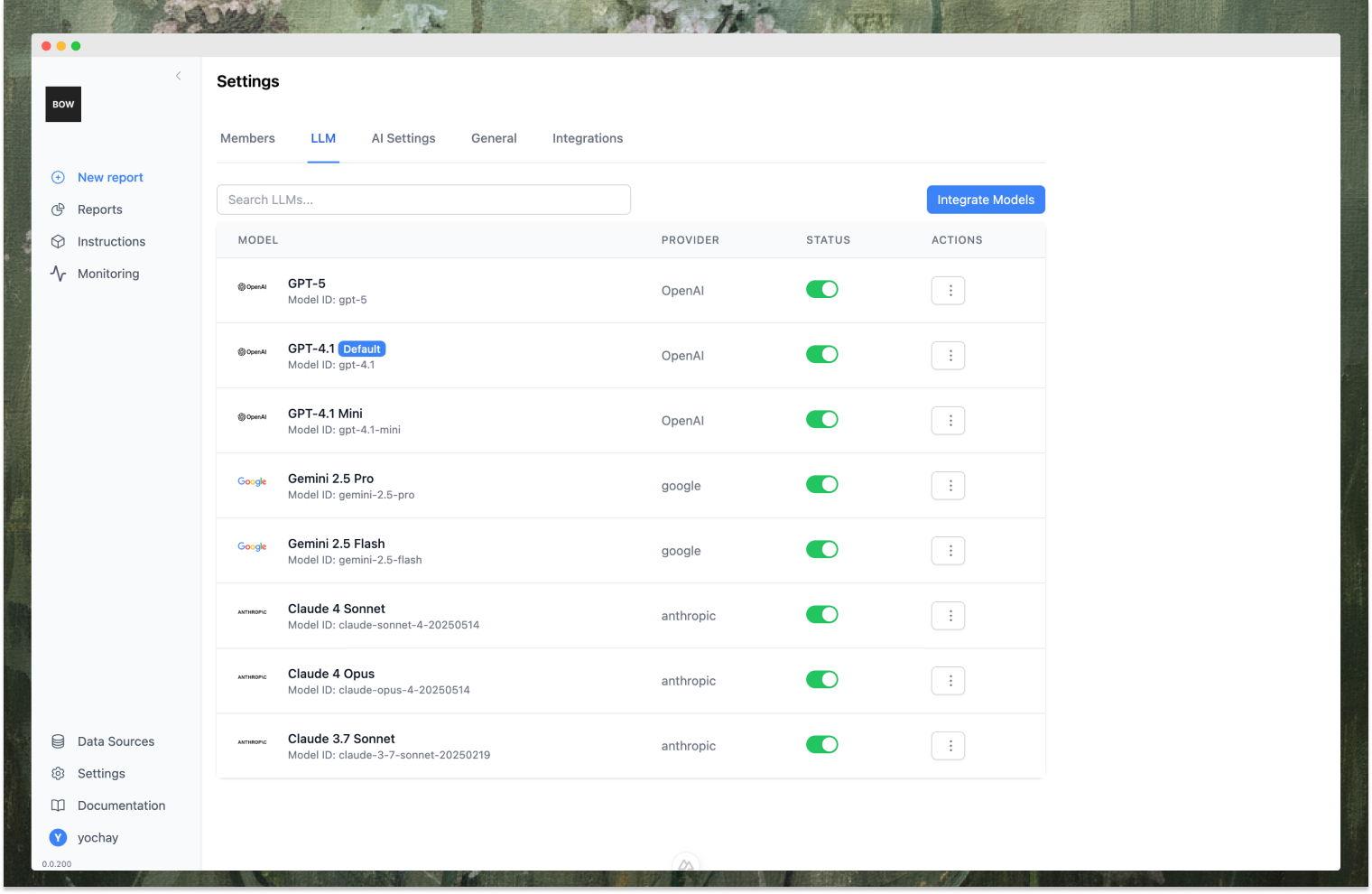Go to the General tab
Image resolution: width=1372 pixels, height=894 pixels.
coord(494,138)
